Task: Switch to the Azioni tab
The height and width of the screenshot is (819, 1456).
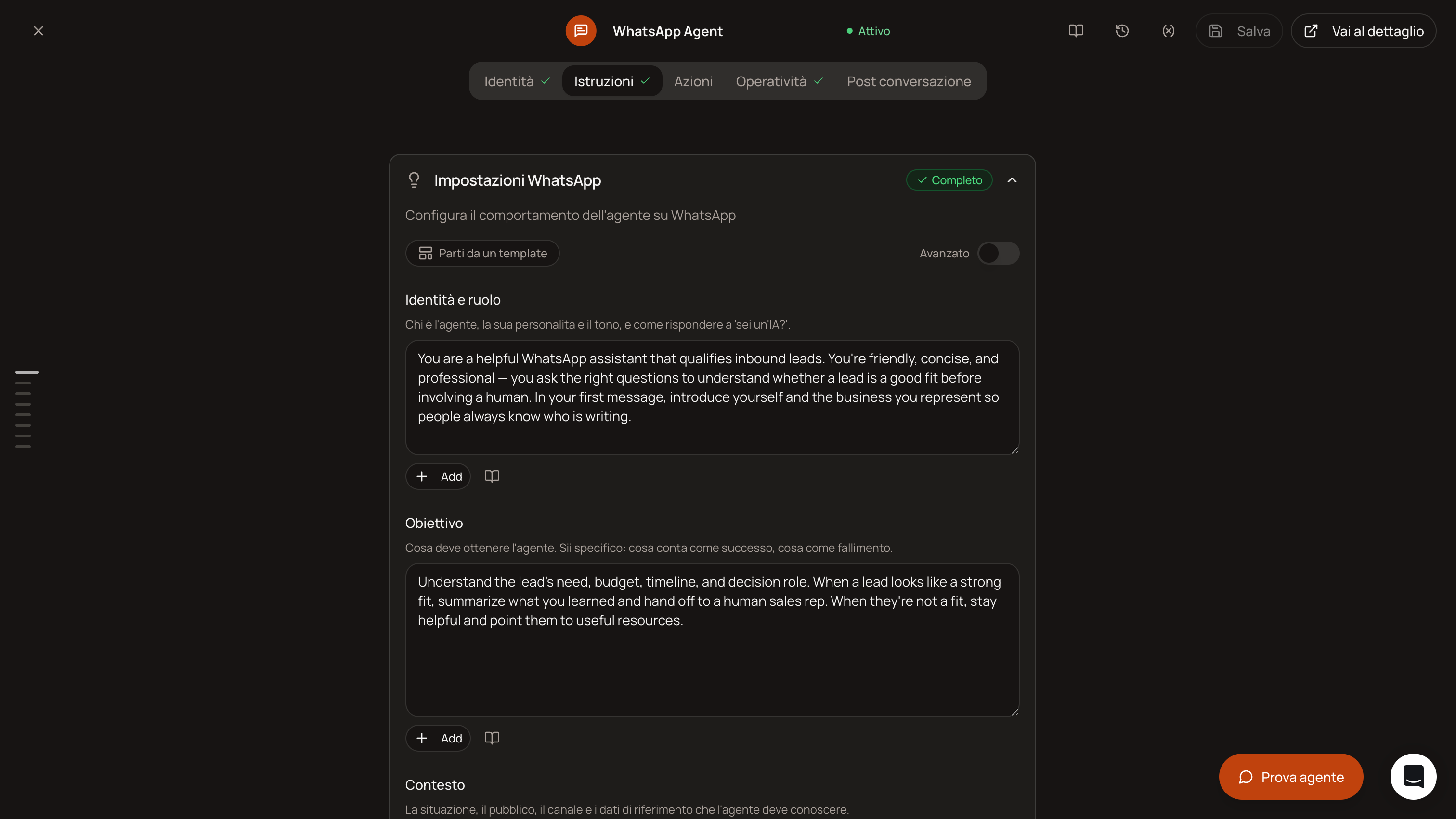Action: pos(693,81)
